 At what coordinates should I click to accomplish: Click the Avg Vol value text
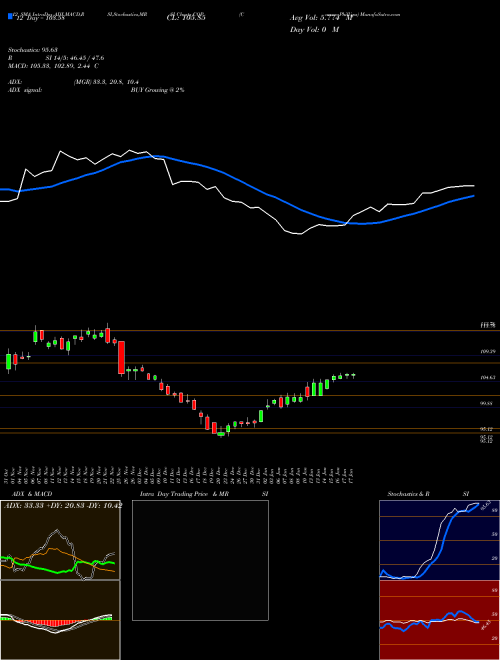[322, 18]
